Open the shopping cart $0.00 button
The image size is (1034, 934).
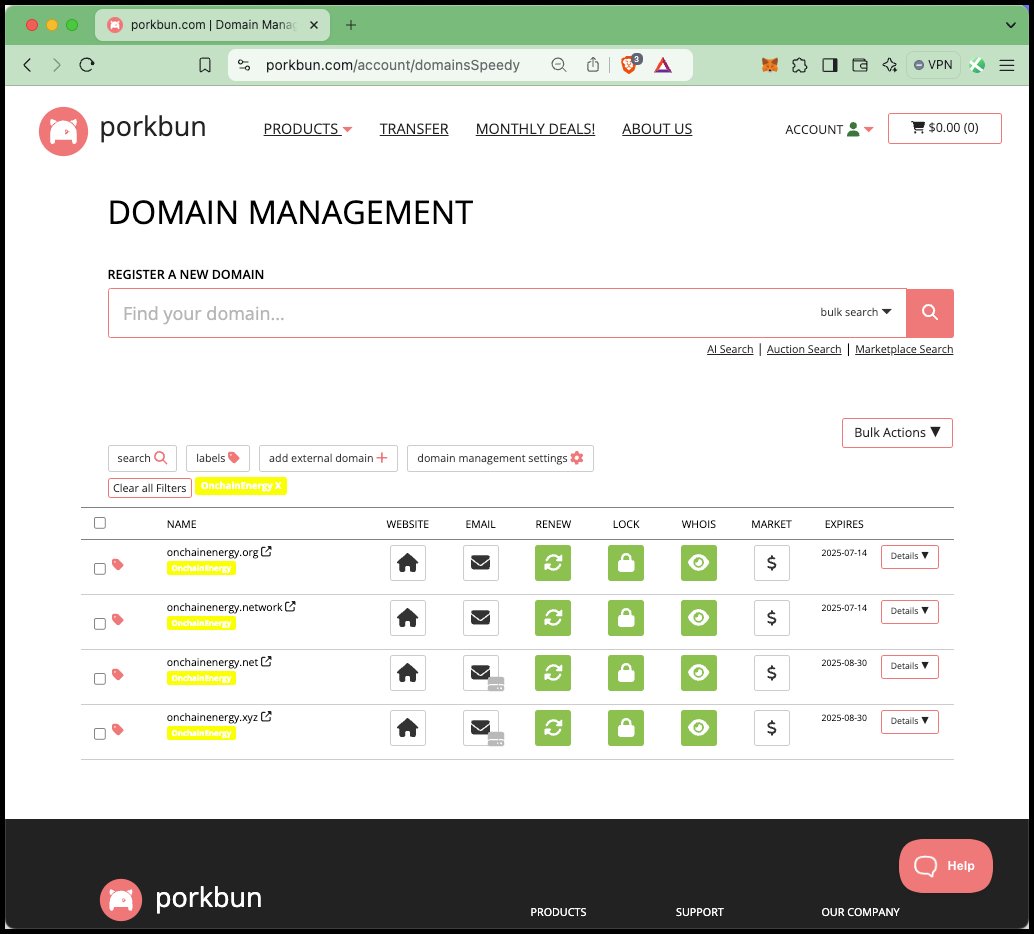coord(944,128)
